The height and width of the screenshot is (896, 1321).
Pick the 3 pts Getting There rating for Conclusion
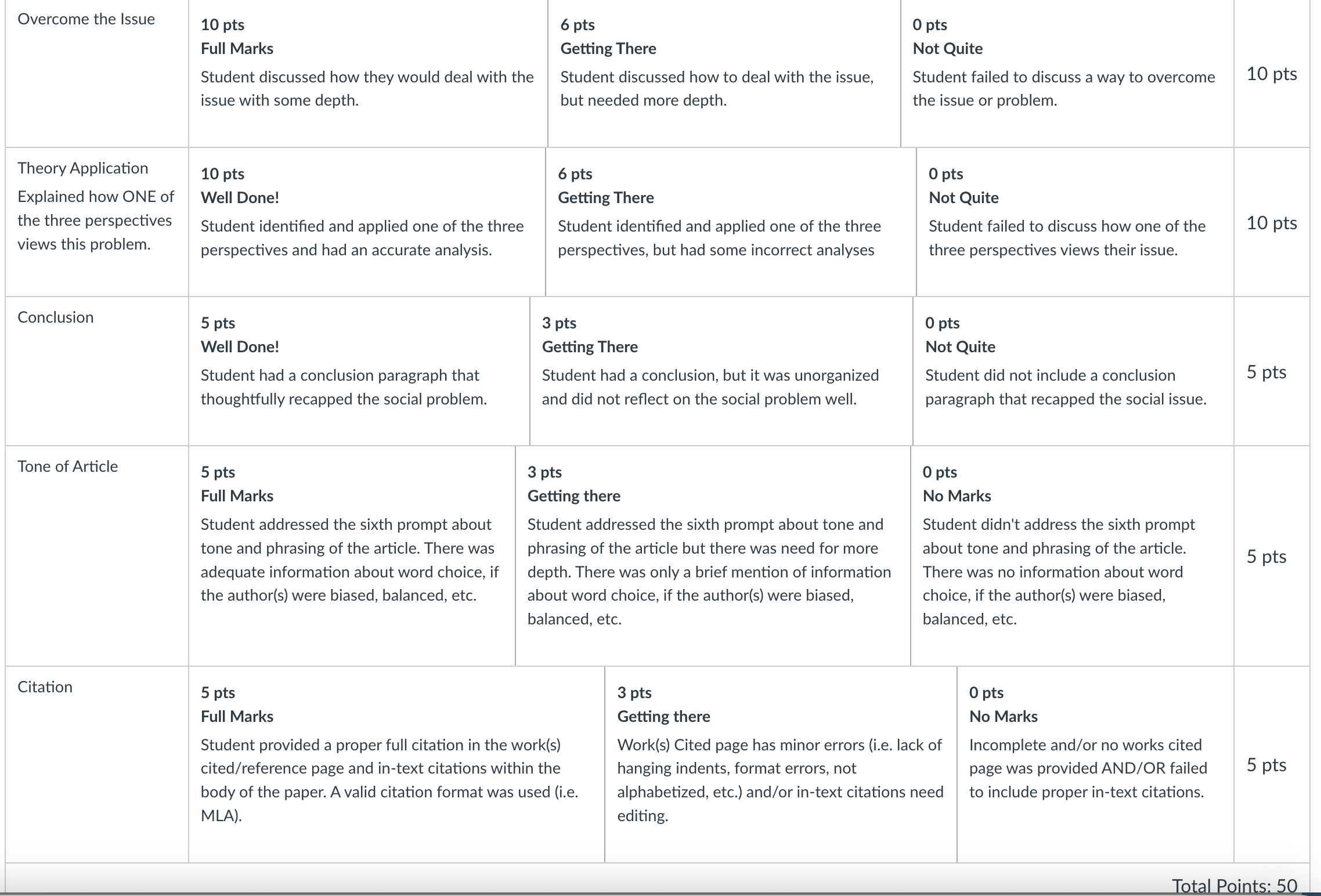point(721,371)
